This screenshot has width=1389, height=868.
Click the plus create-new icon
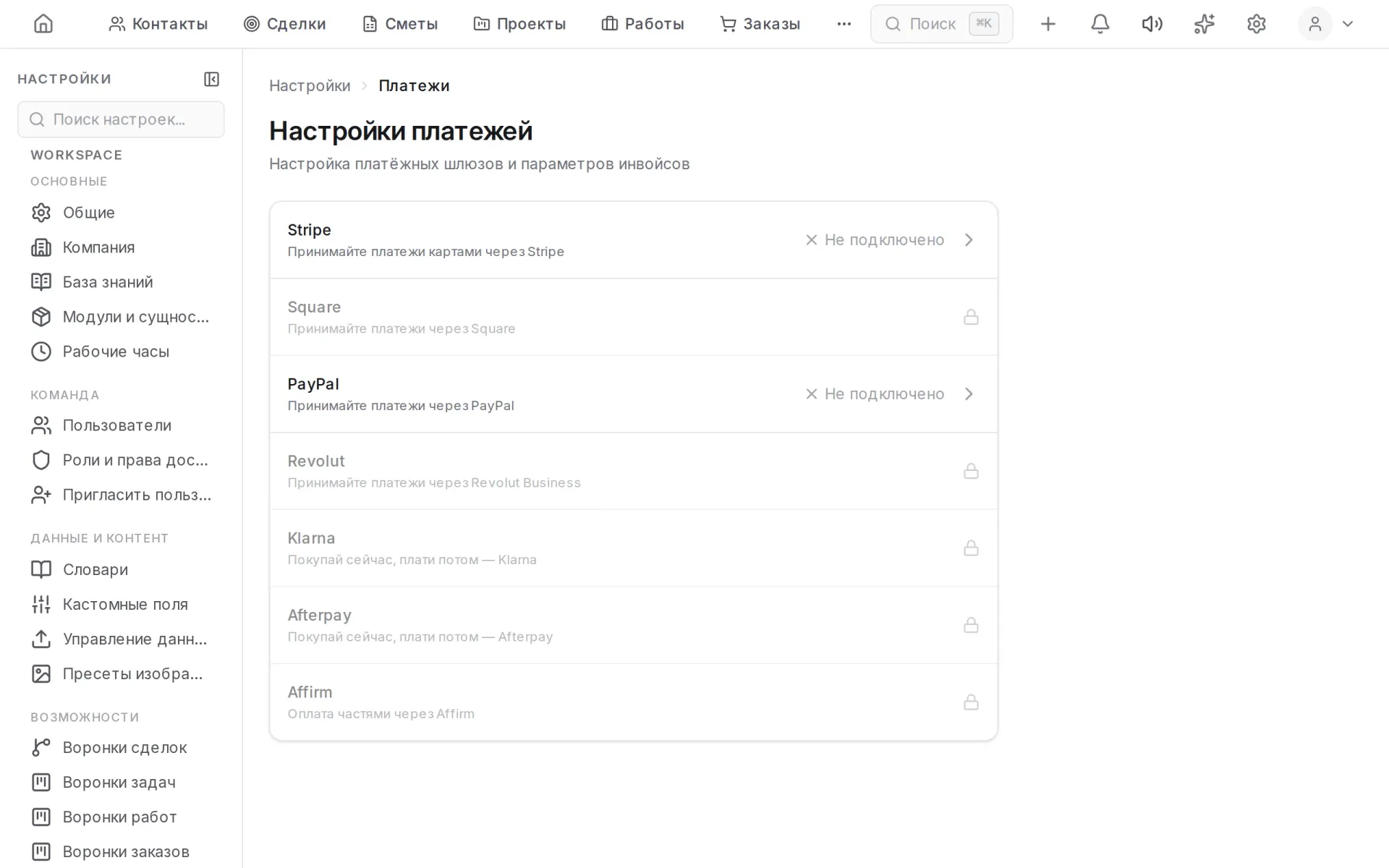[x=1048, y=24]
